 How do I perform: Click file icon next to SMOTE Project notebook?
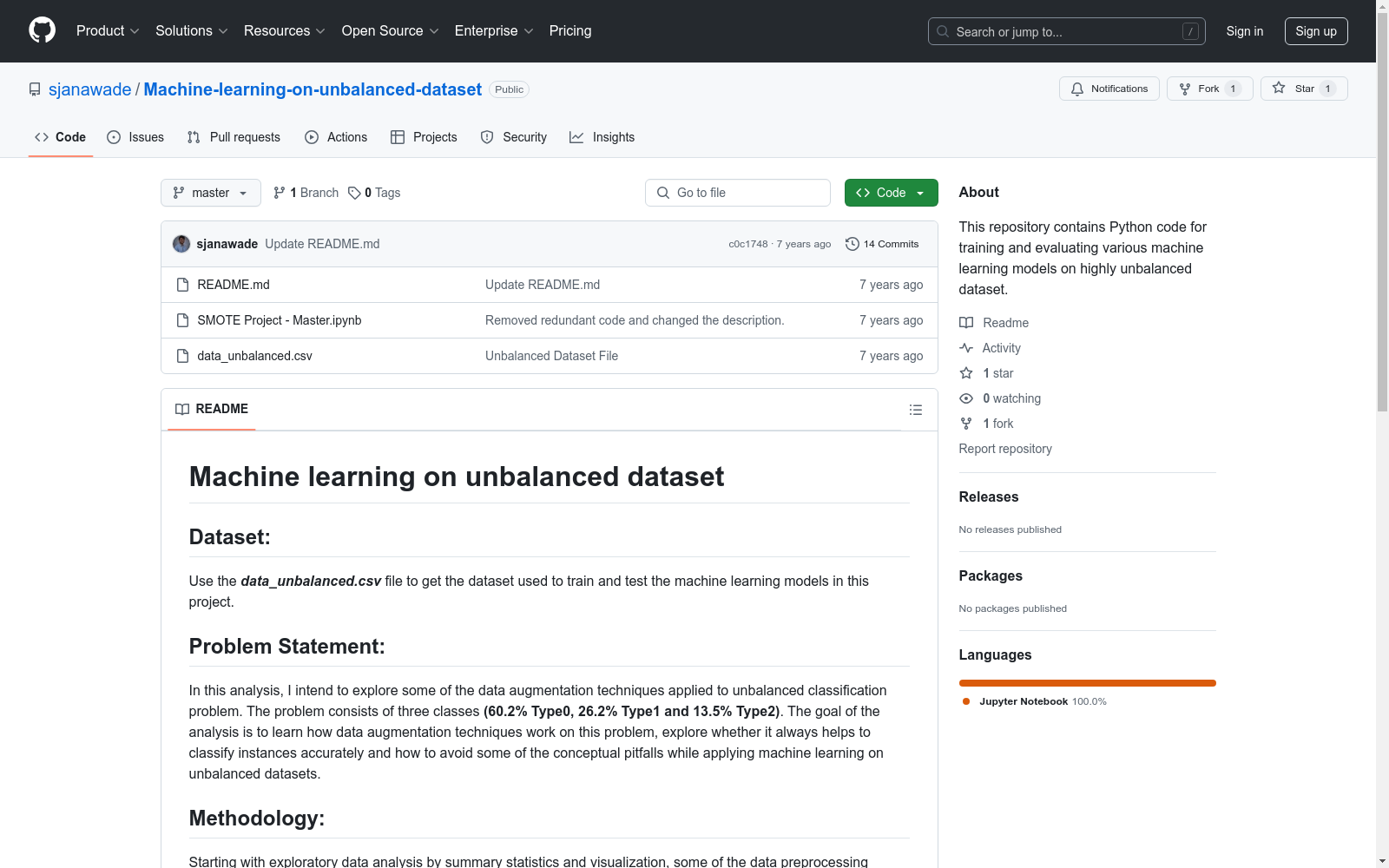click(x=182, y=320)
